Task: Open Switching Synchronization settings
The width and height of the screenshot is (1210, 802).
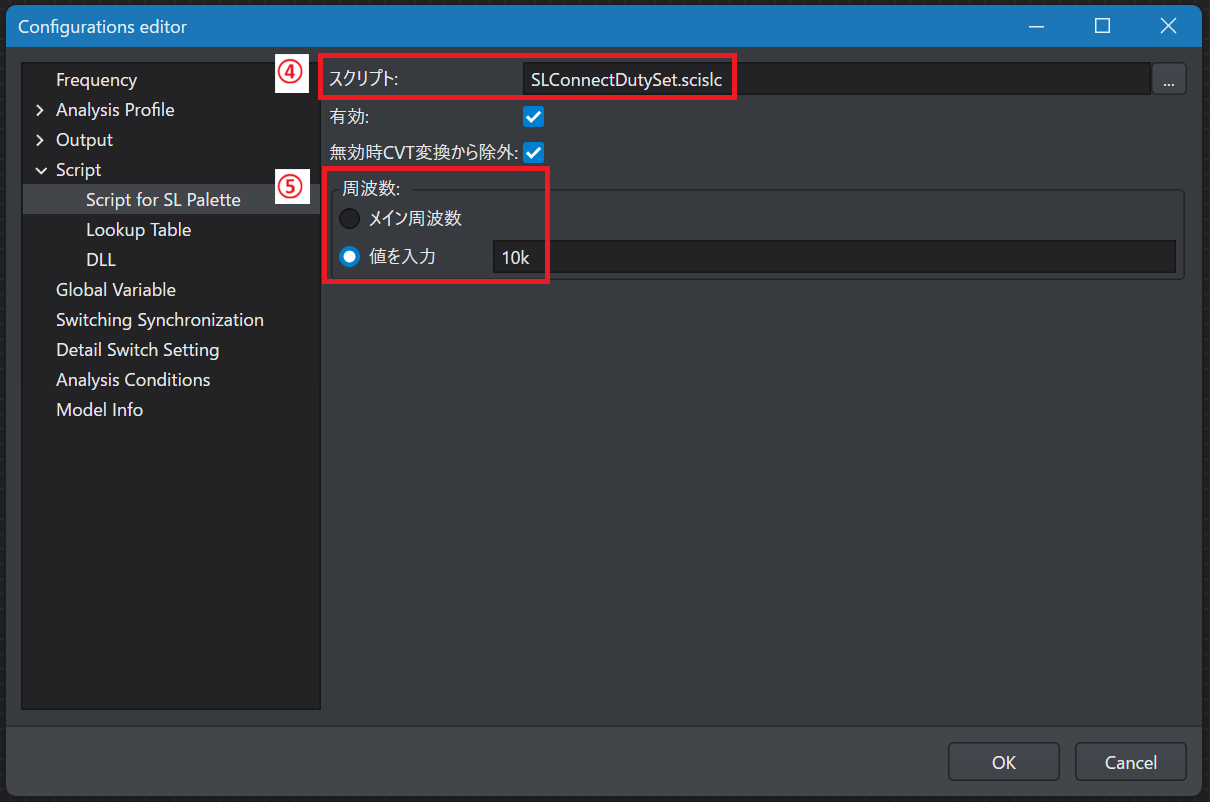Action: [160, 320]
